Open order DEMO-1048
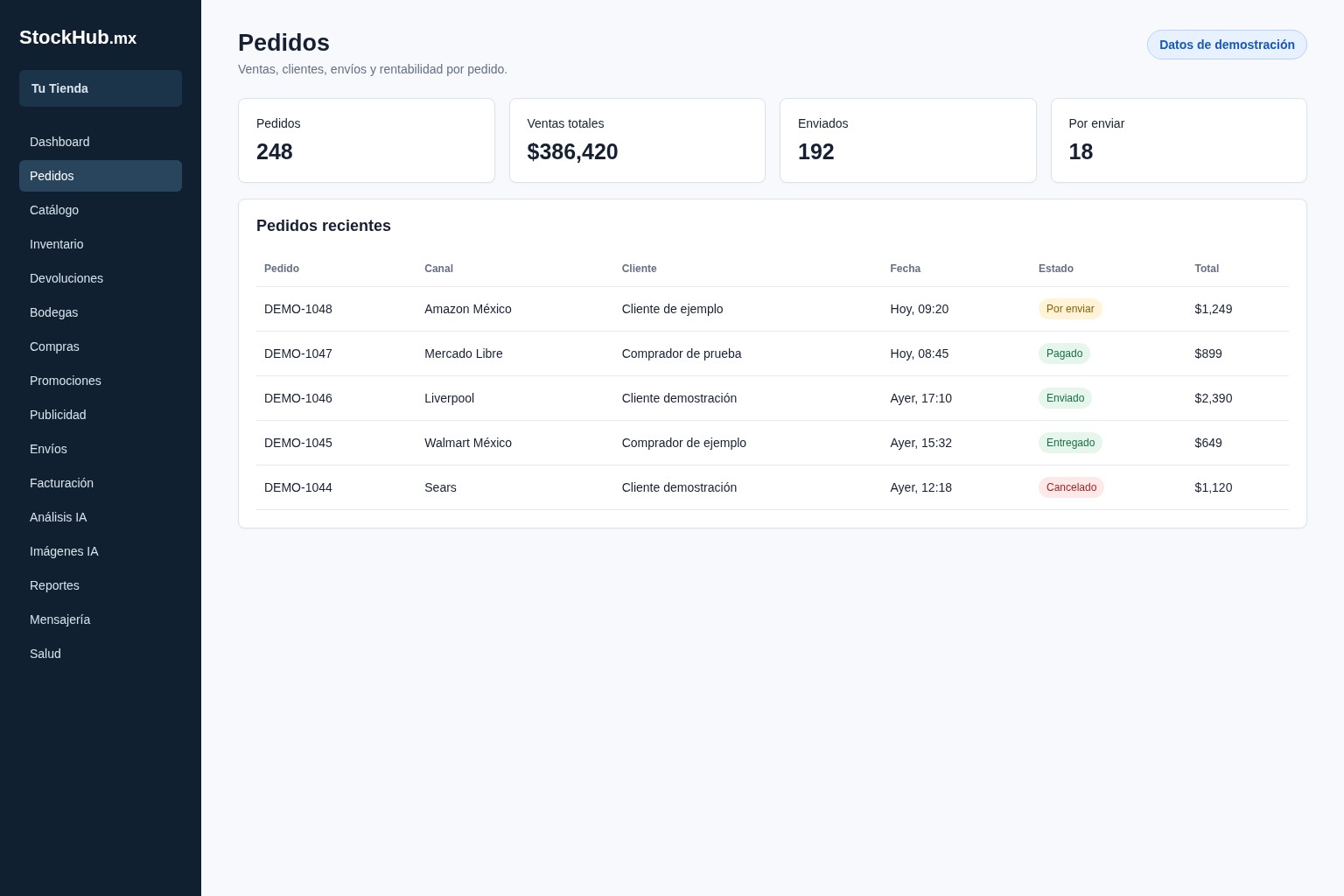 click(298, 309)
